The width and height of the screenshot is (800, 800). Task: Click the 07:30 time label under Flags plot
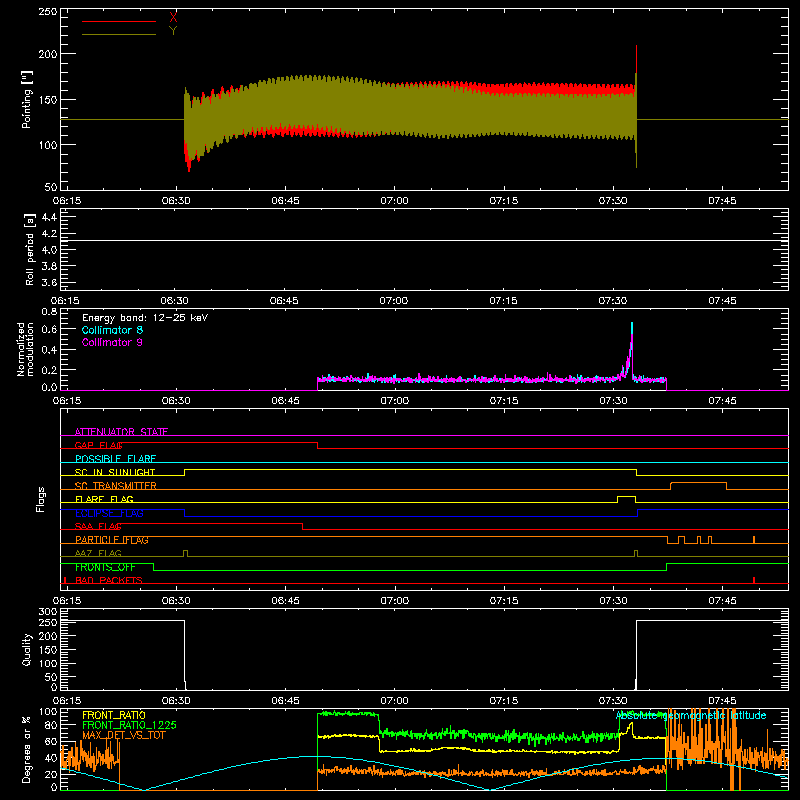point(613,601)
